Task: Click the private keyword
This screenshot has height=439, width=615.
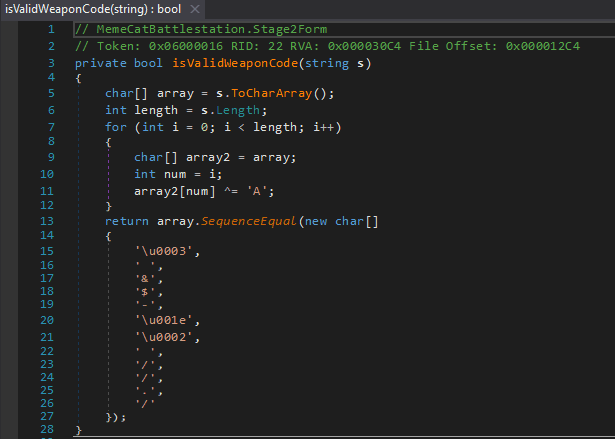Action: tap(100, 63)
